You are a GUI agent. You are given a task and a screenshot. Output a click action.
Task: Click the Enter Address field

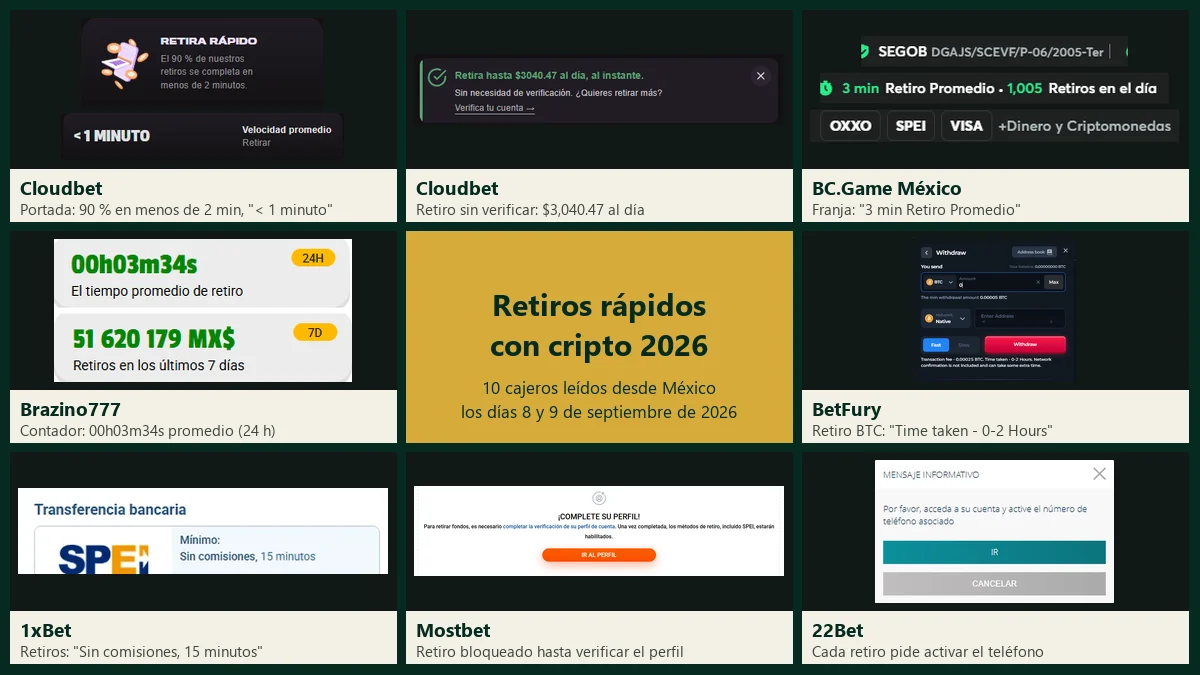point(1020,318)
